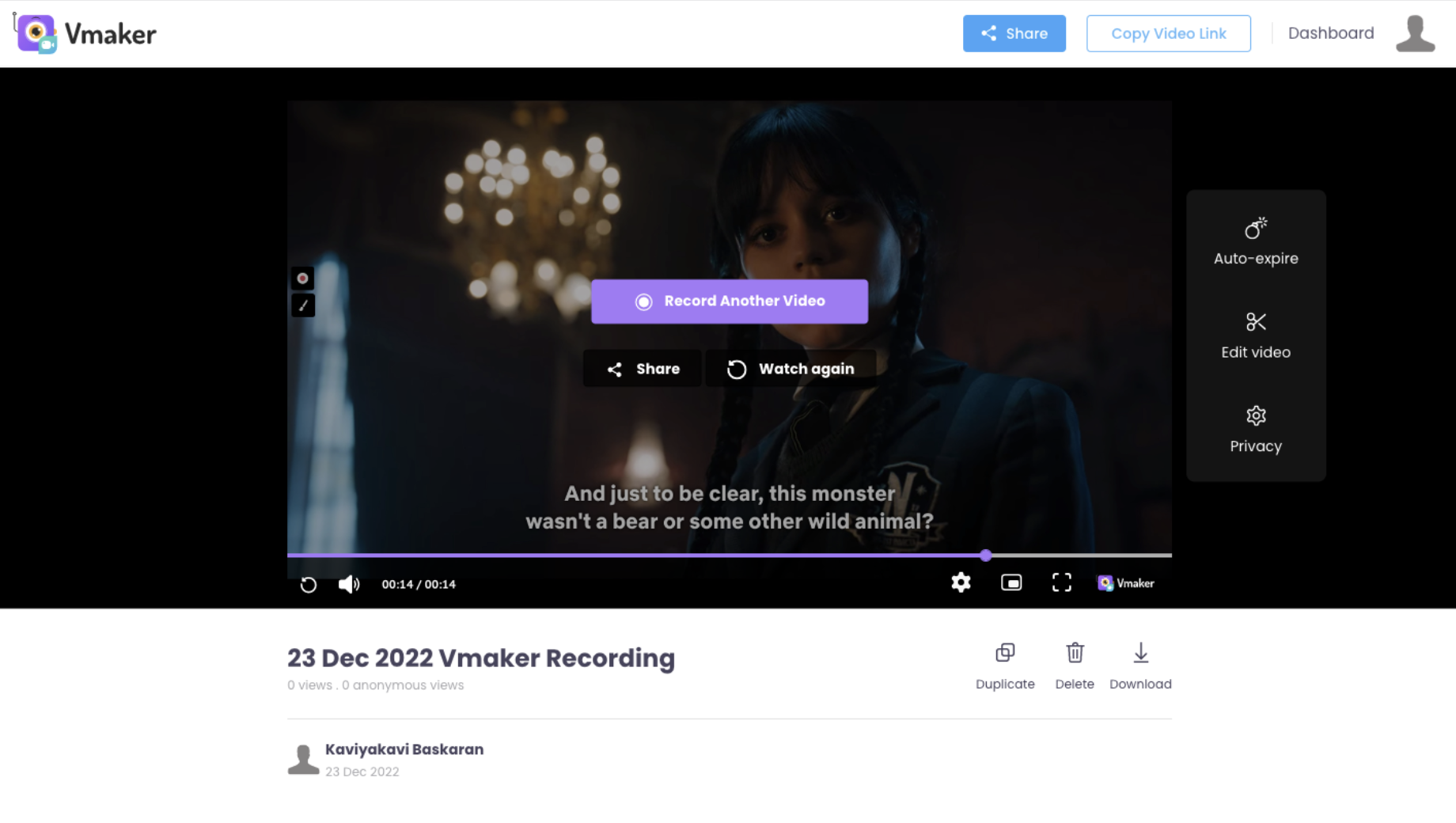Click the replay icon in player controls
Viewport: 1456px width, 823px height.
pos(309,584)
